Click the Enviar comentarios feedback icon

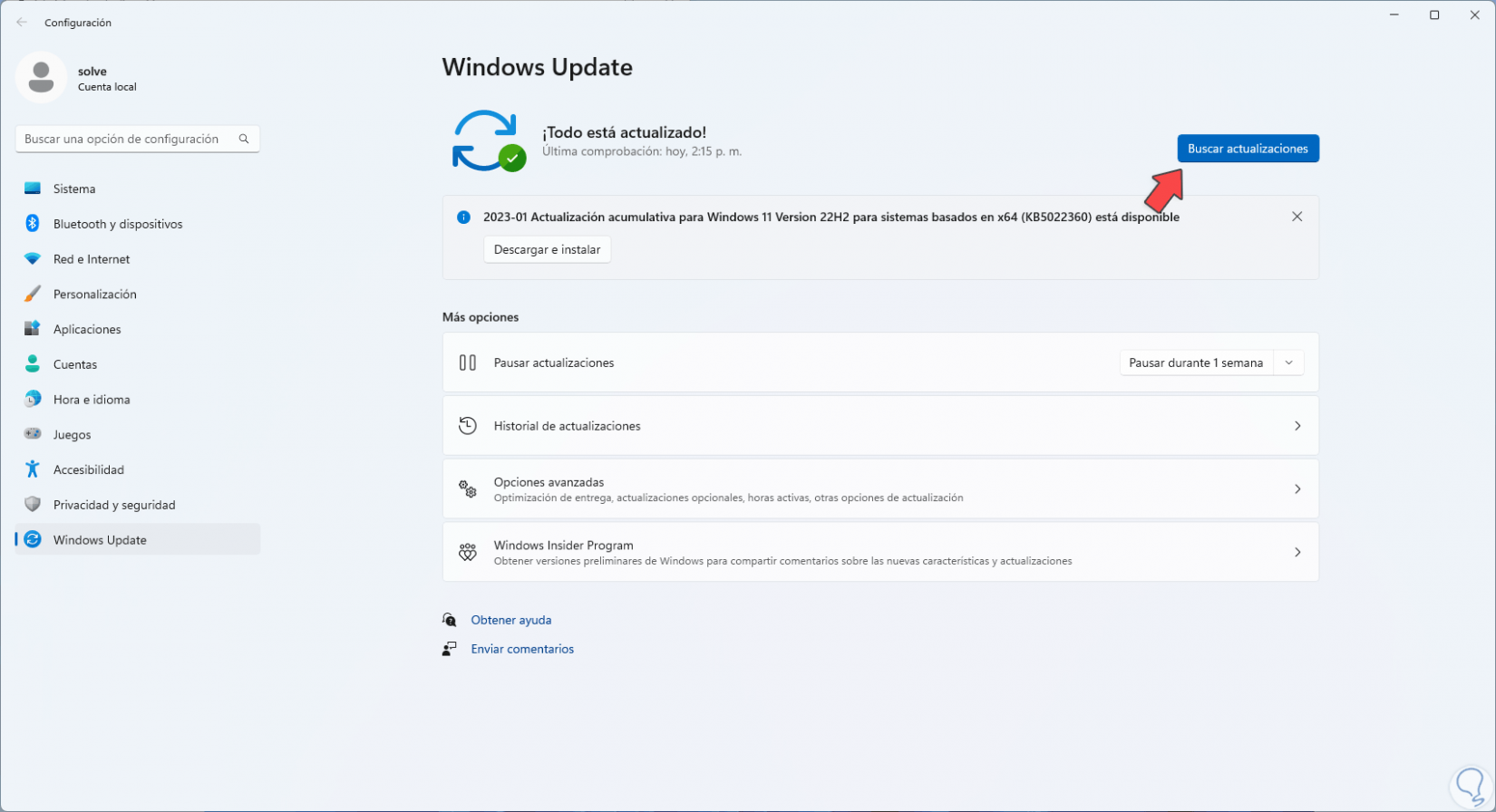coord(450,649)
